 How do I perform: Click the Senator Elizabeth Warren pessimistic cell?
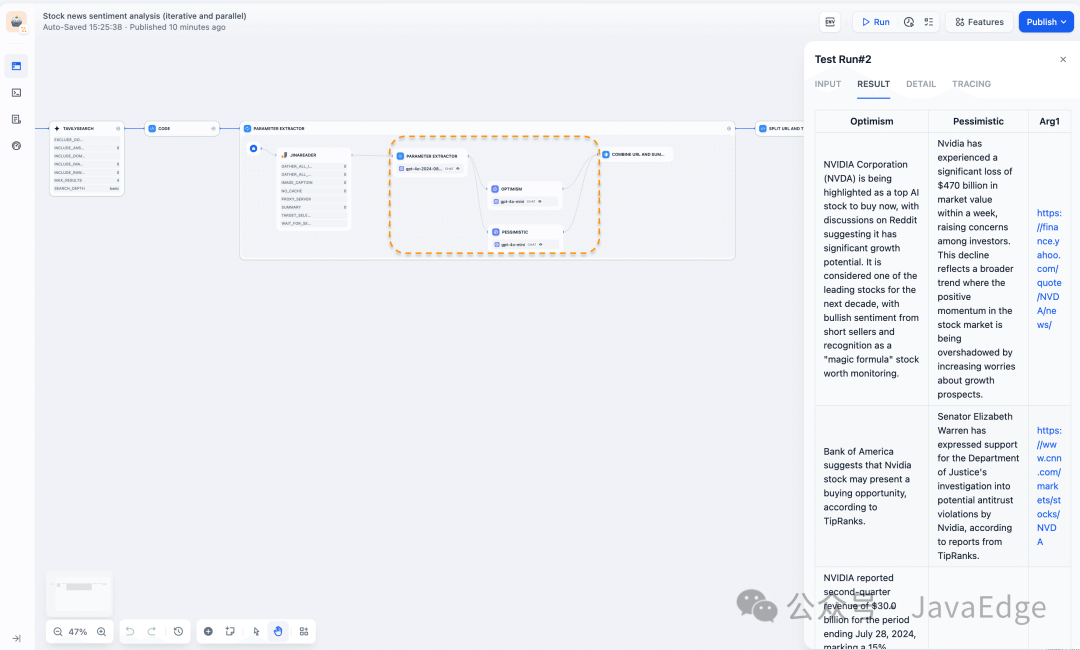[x=978, y=486]
